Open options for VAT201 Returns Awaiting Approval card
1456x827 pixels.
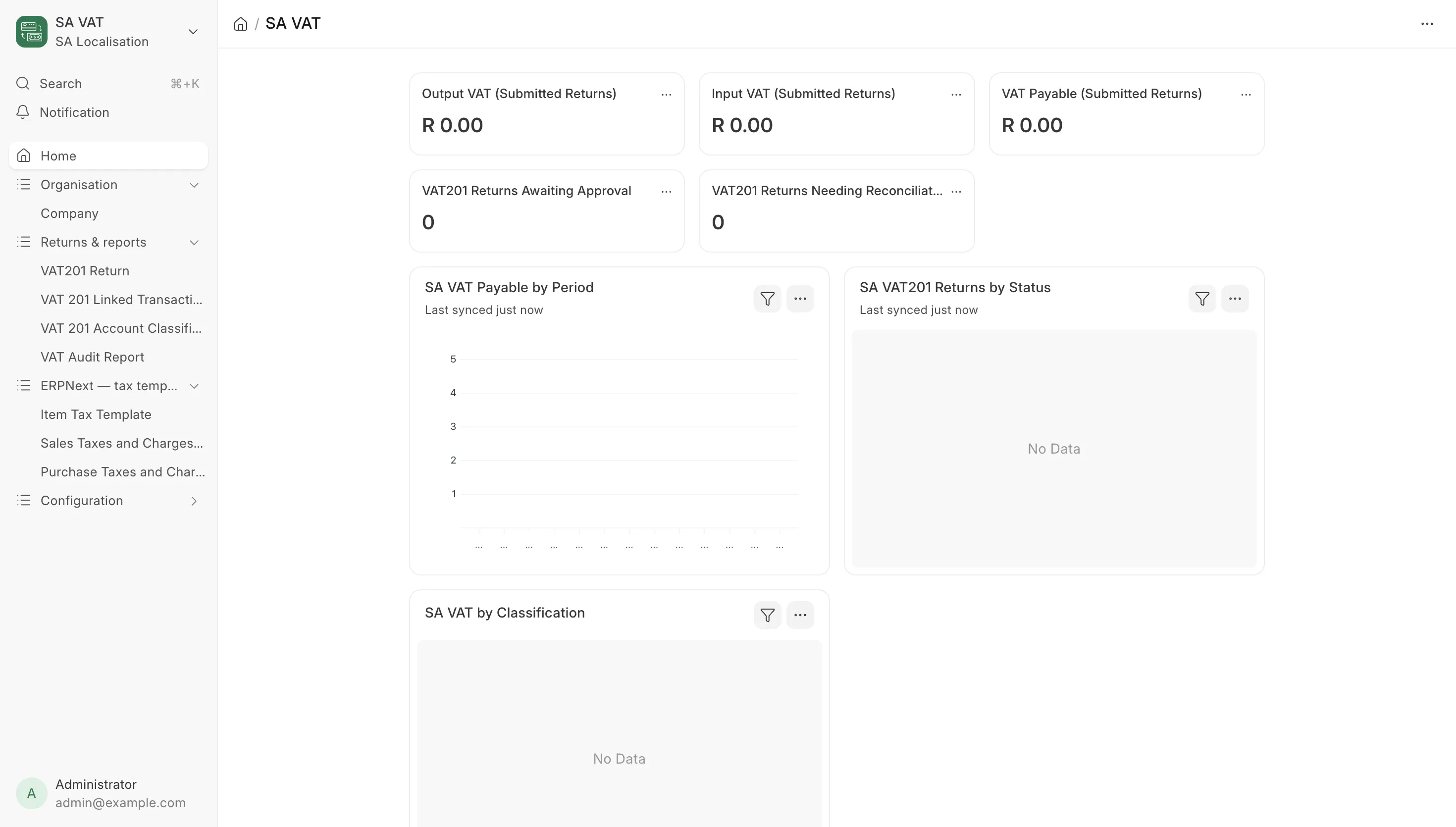tap(666, 192)
